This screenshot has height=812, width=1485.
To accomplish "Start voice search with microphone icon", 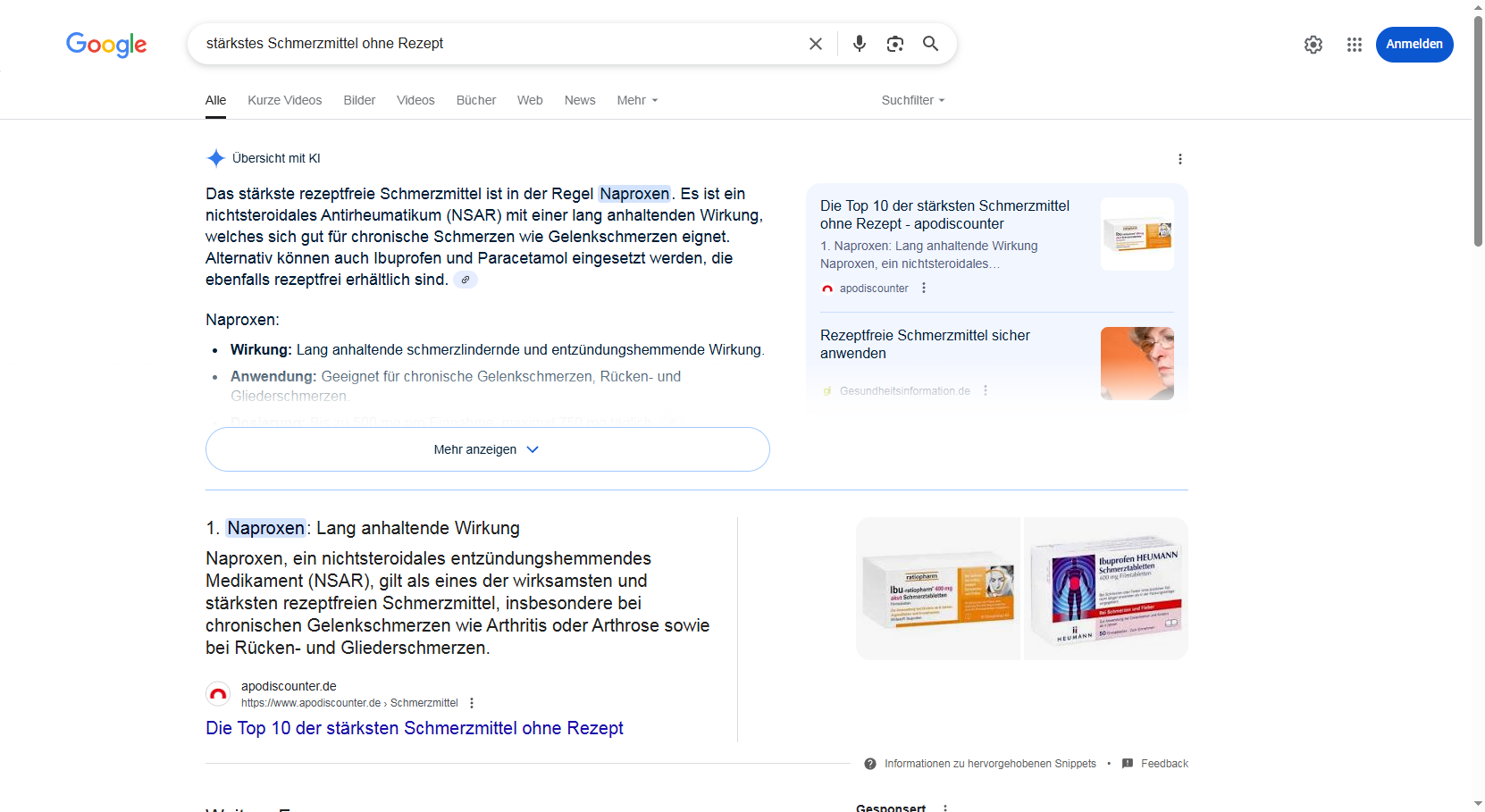I will 860,44.
